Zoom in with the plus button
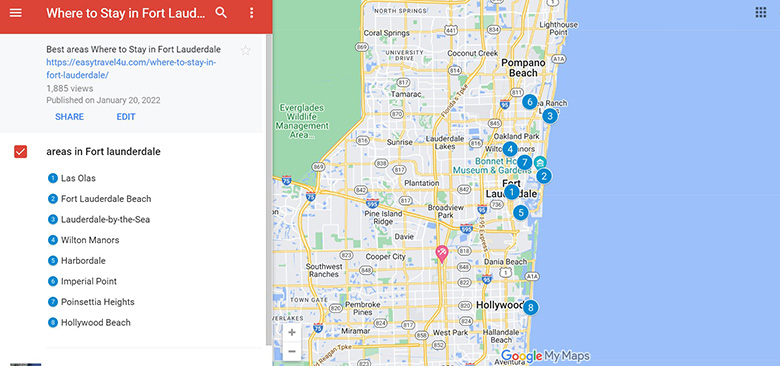Viewport: 780px width, 366px height. [x=292, y=333]
